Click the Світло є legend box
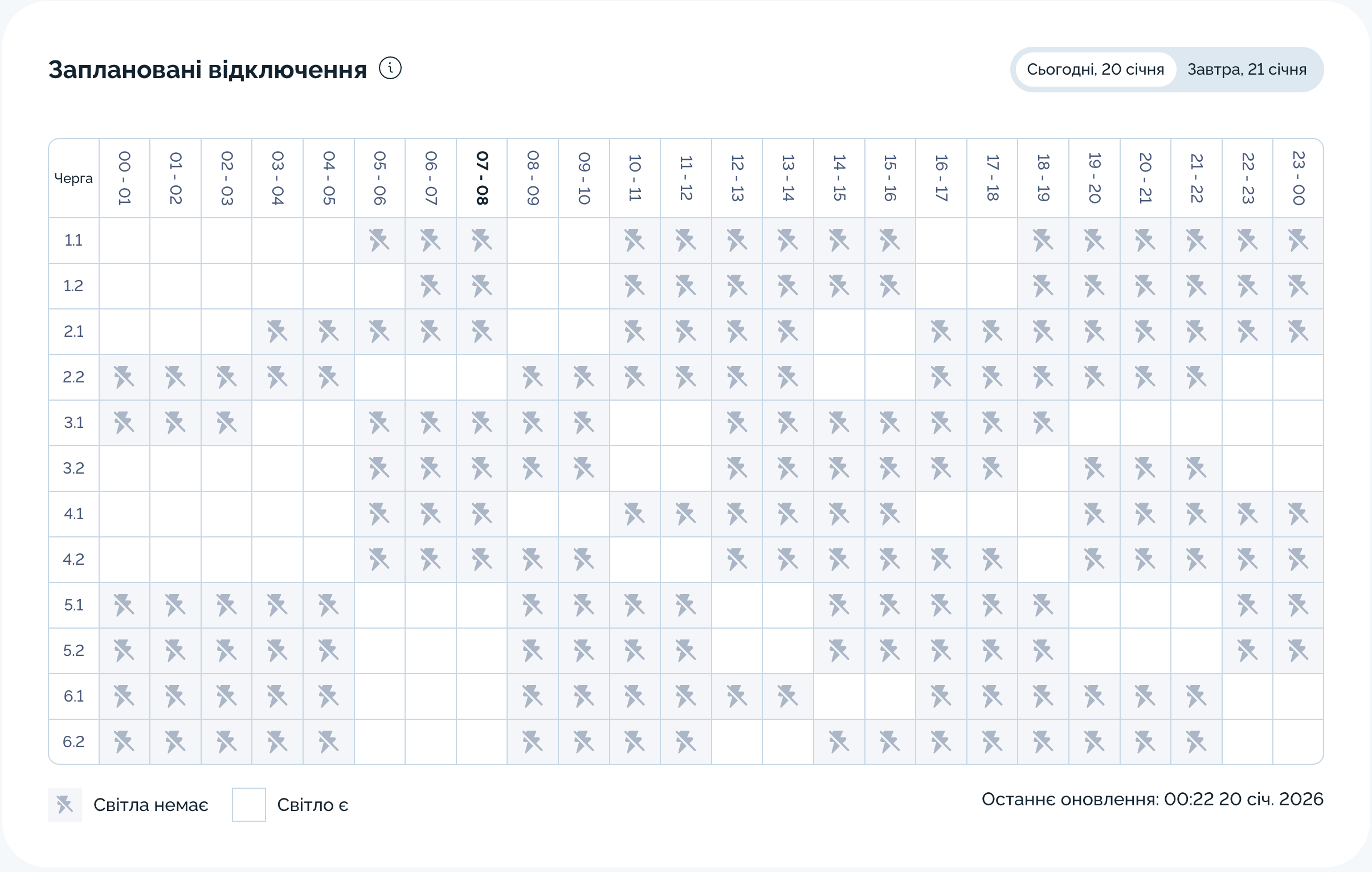This screenshot has width=1372, height=872. click(248, 804)
